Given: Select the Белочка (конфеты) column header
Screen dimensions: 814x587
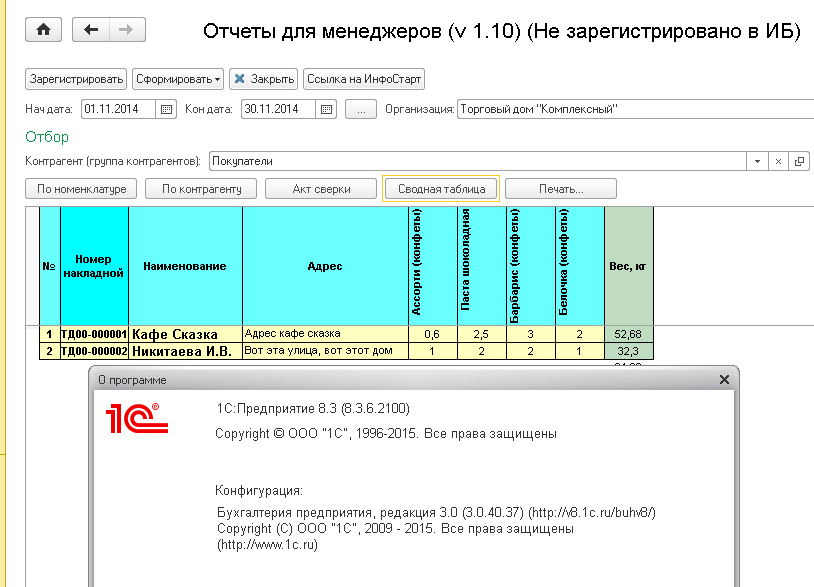Looking at the screenshot, I should (x=579, y=266).
